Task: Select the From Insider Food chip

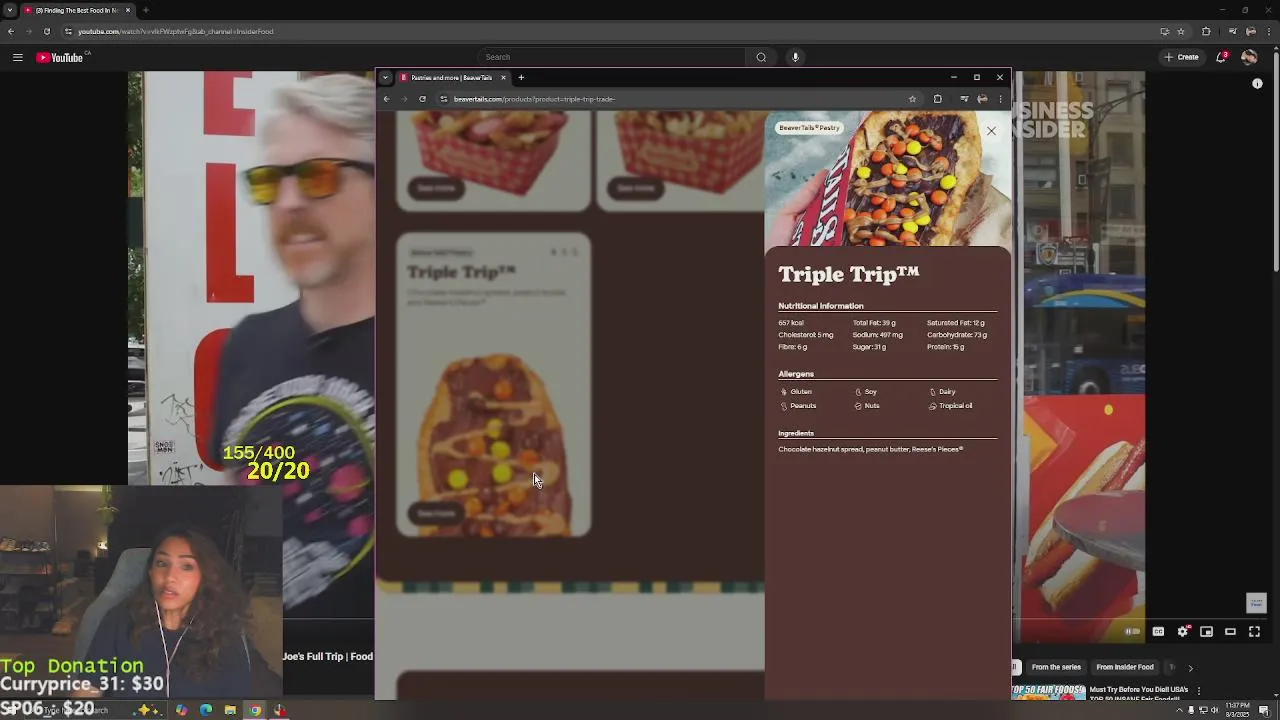Action: click(1124, 667)
